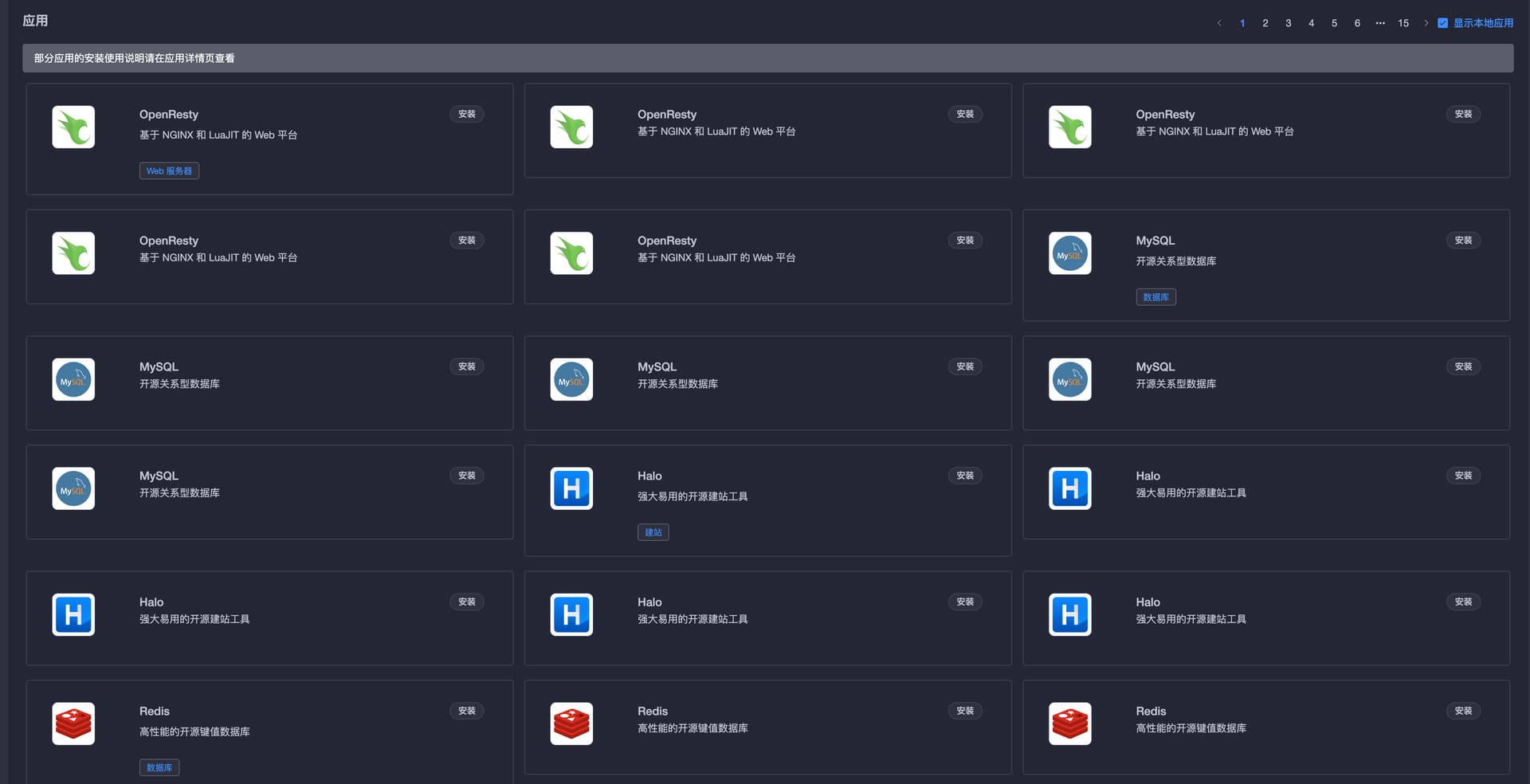Click 建站 tag under Halo

click(653, 532)
